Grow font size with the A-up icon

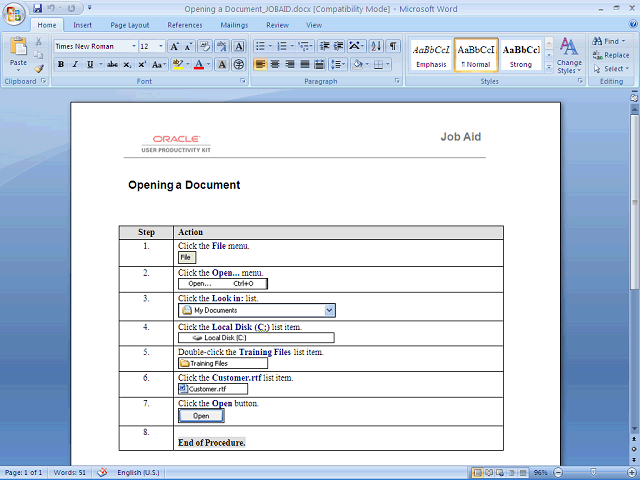tap(174, 47)
